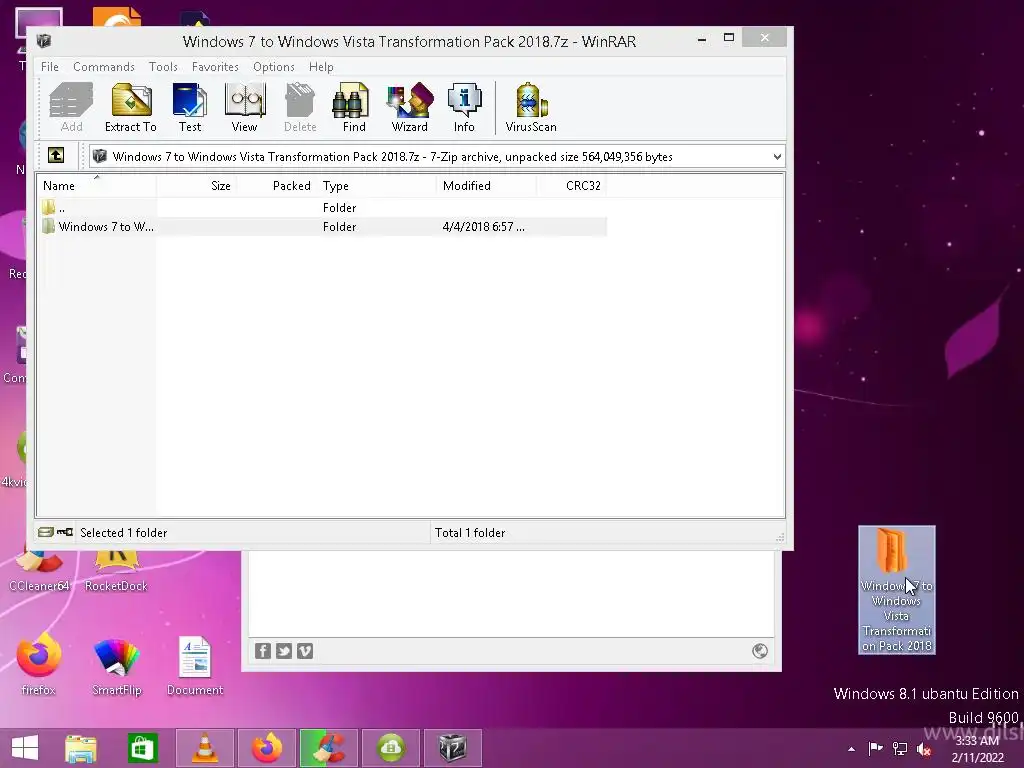Select the "Windows 7 to W..." folder row
This screenshot has width=1024, height=768.
tap(322, 227)
